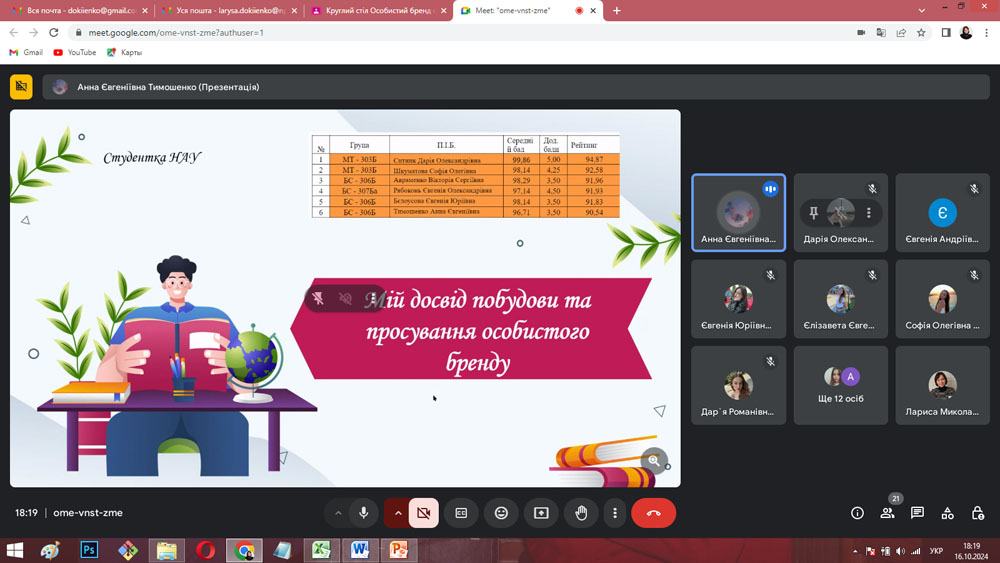Open the emoji reactions panel
The height and width of the screenshot is (563, 1000).
point(501,513)
